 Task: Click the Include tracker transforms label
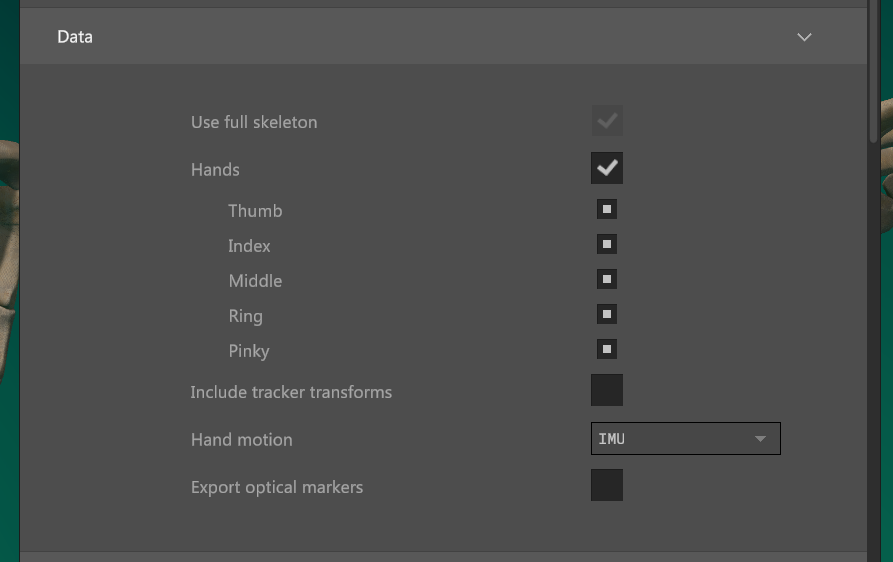(x=291, y=392)
